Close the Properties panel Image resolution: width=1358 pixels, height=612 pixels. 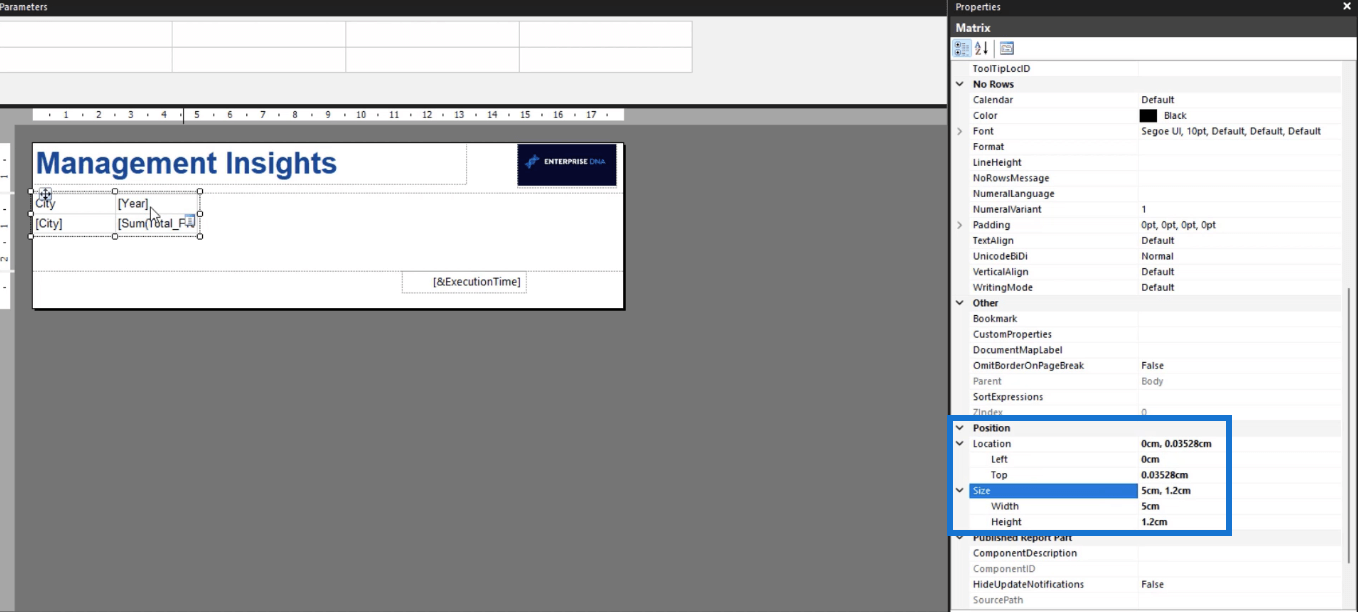[x=1346, y=7]
